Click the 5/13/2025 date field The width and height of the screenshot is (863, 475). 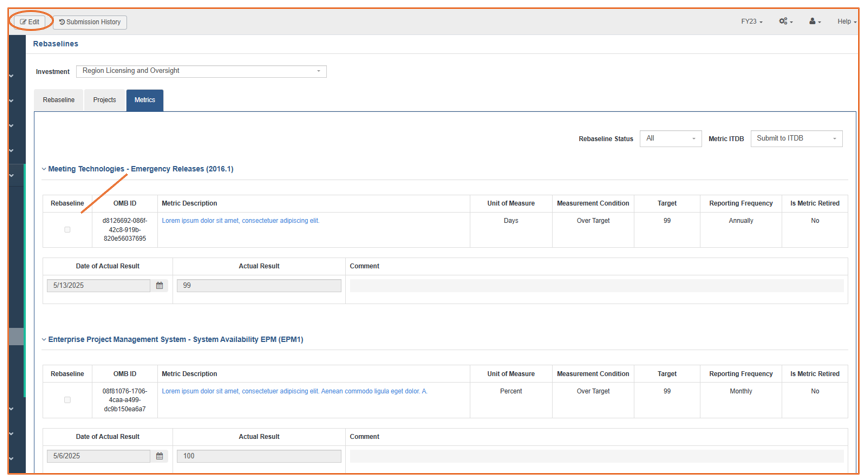point(99,286)
